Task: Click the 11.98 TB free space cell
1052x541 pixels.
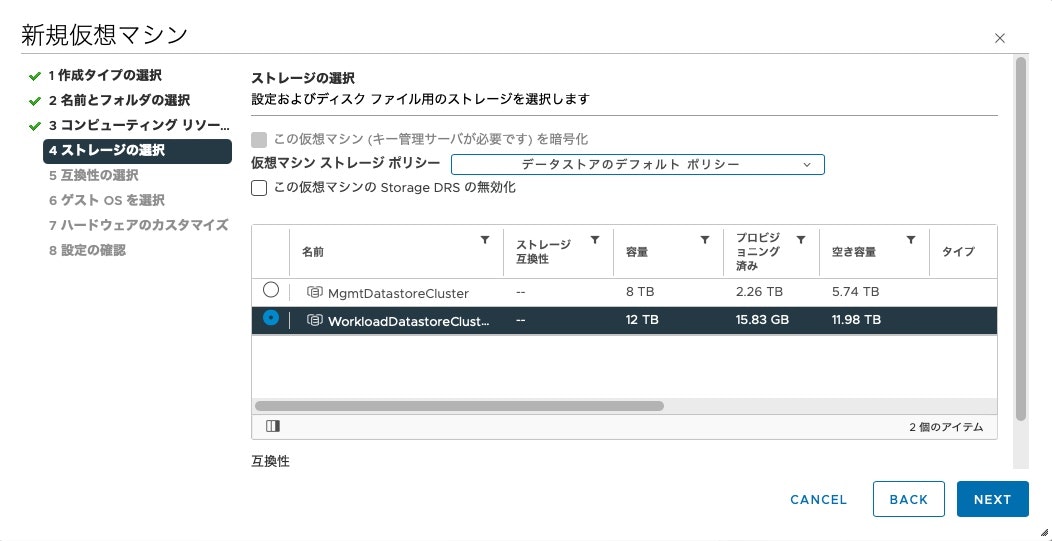Action: click(x=856, y=320)
